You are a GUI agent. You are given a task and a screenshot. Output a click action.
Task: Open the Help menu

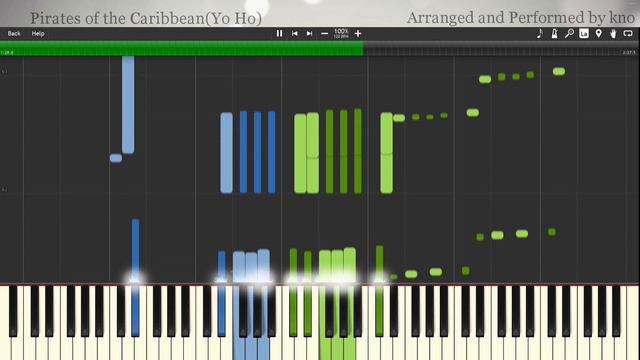point(38,33)
